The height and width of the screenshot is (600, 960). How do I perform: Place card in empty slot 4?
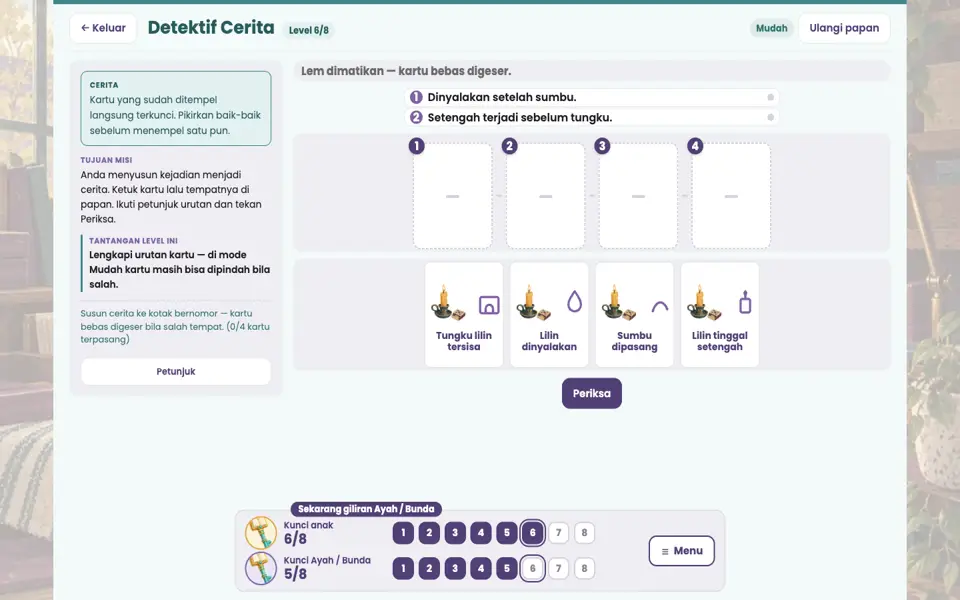731,196
